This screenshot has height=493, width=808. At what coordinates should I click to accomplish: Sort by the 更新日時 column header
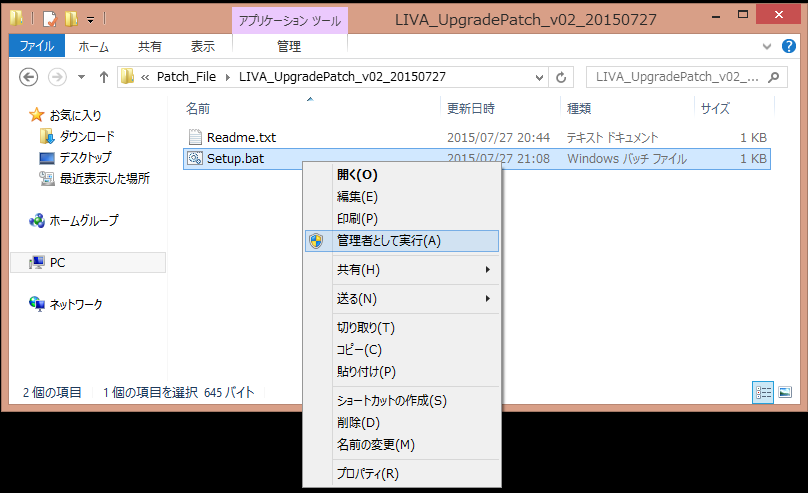pyautogui.click(x=471, y=109)
